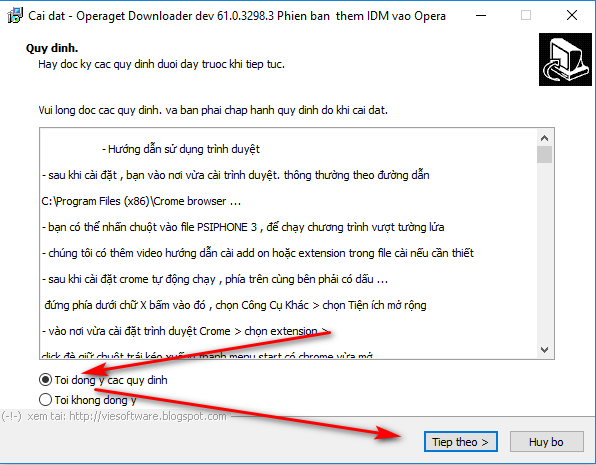Click the scrollbar up arrow in rules box
596x465 pixels.
pos(544,138)
